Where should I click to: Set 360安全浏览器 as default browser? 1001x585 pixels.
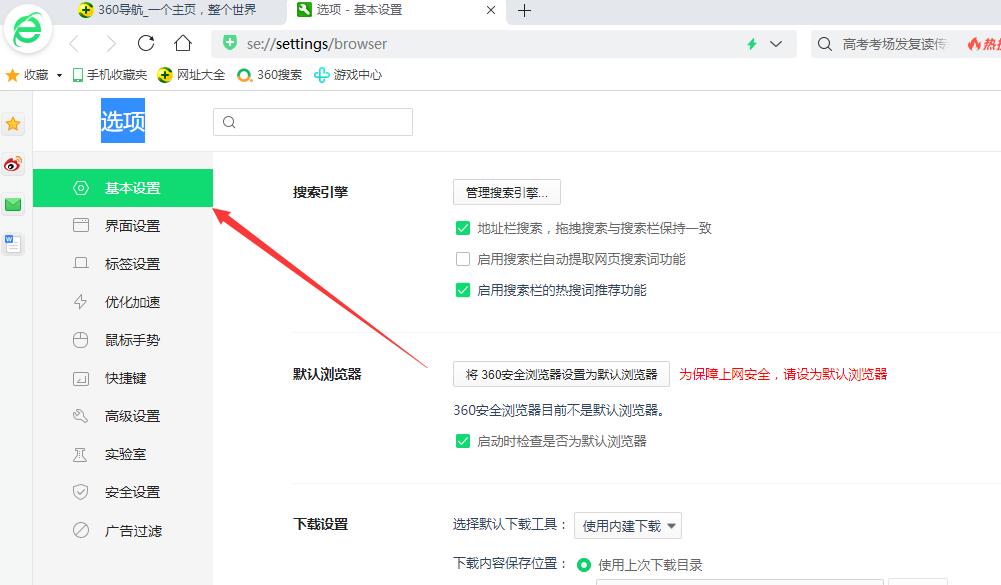(x=560, y=373)
